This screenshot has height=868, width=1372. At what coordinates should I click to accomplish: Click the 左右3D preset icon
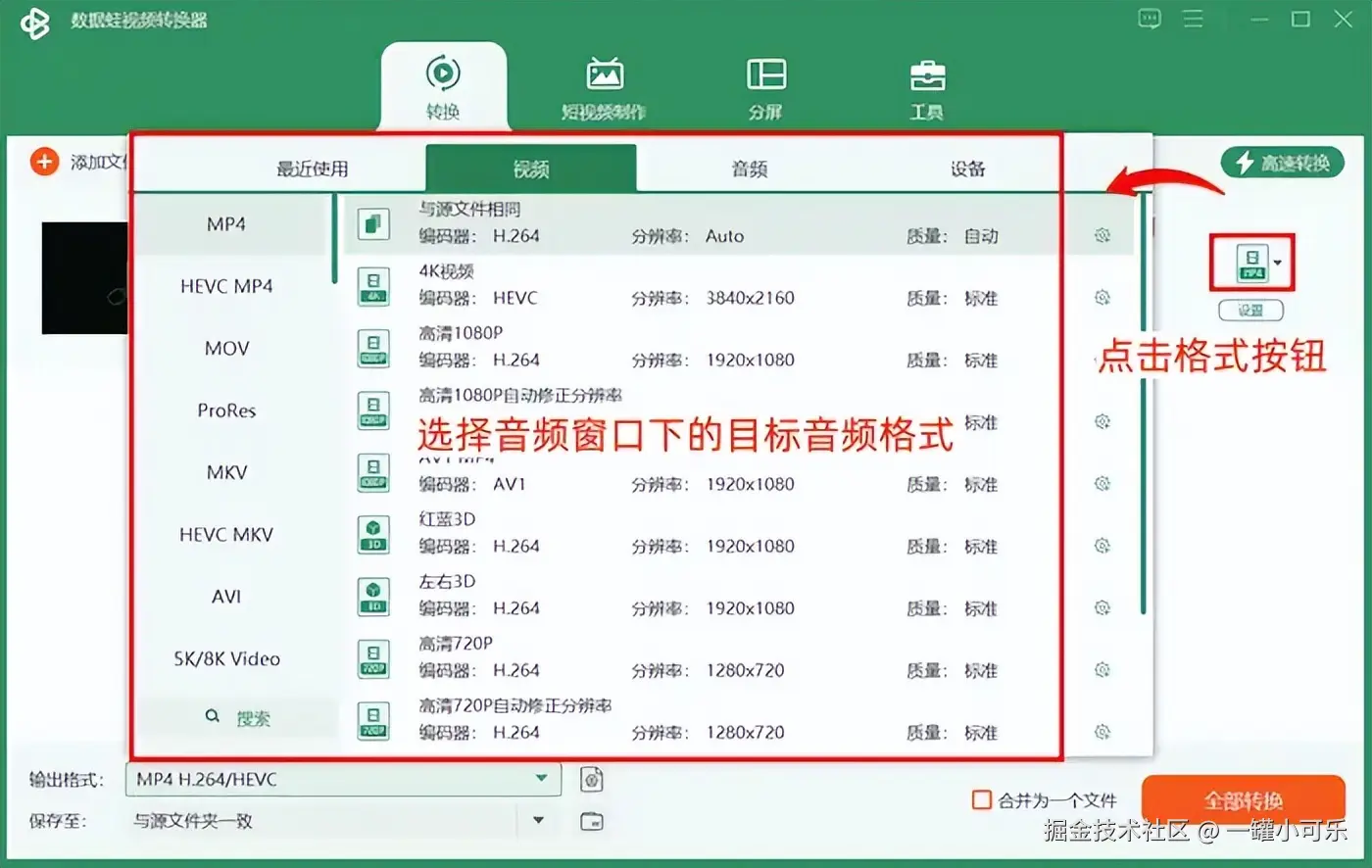[x=373, y=596]
